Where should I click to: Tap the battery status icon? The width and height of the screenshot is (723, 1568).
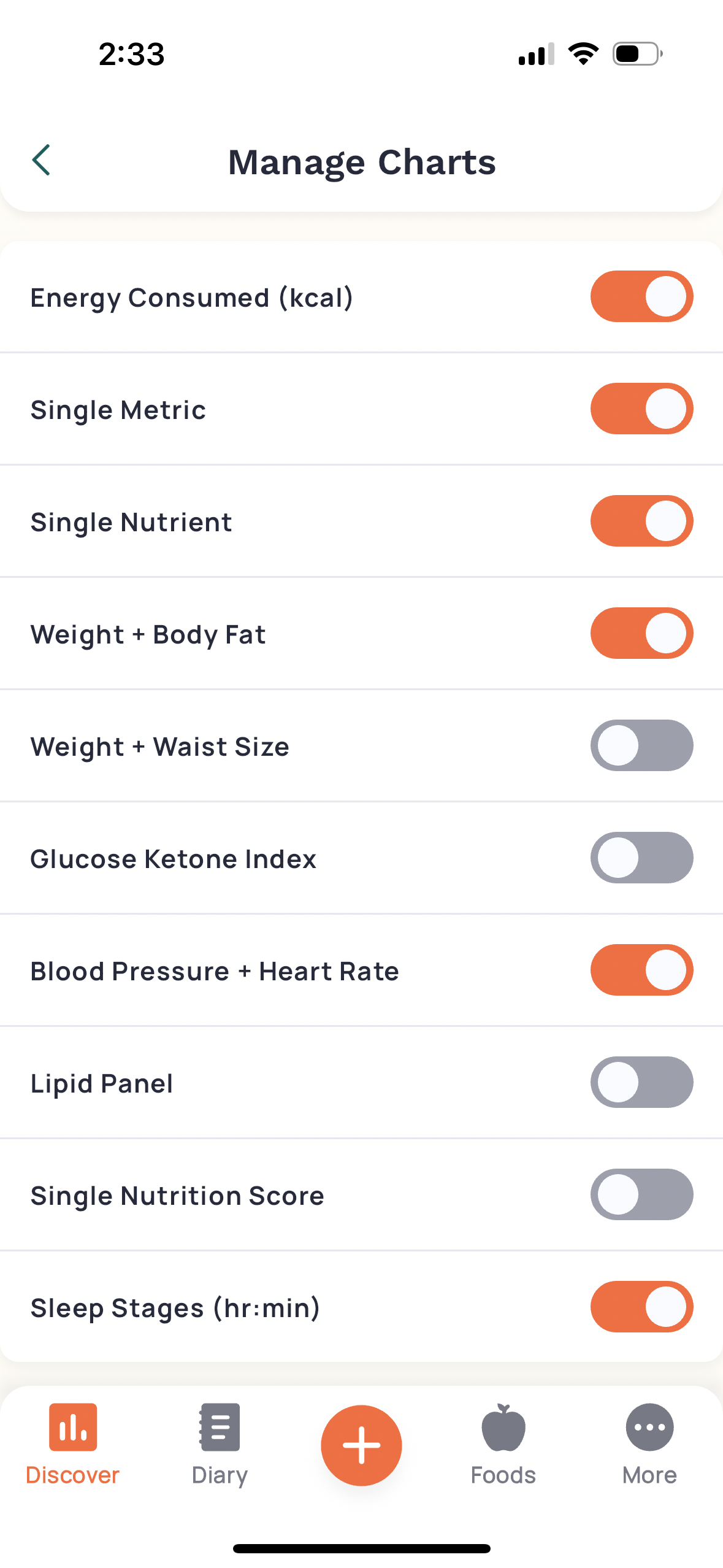click(637, 54)
